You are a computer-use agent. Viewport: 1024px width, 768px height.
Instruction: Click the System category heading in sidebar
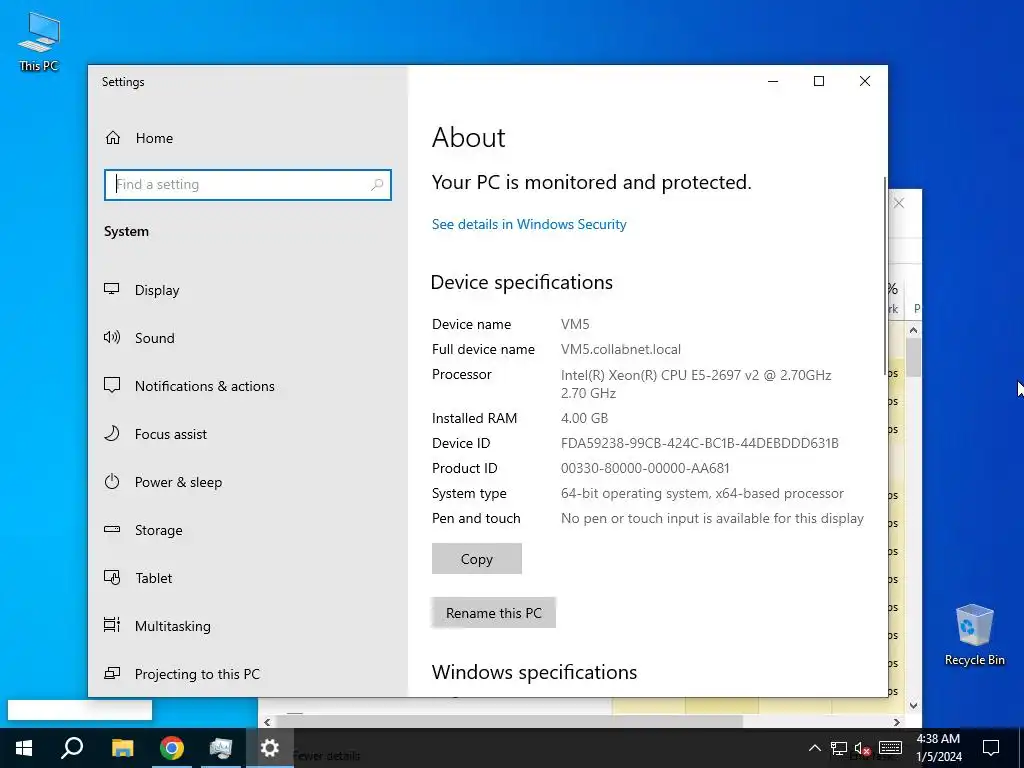tap(127, 232)
